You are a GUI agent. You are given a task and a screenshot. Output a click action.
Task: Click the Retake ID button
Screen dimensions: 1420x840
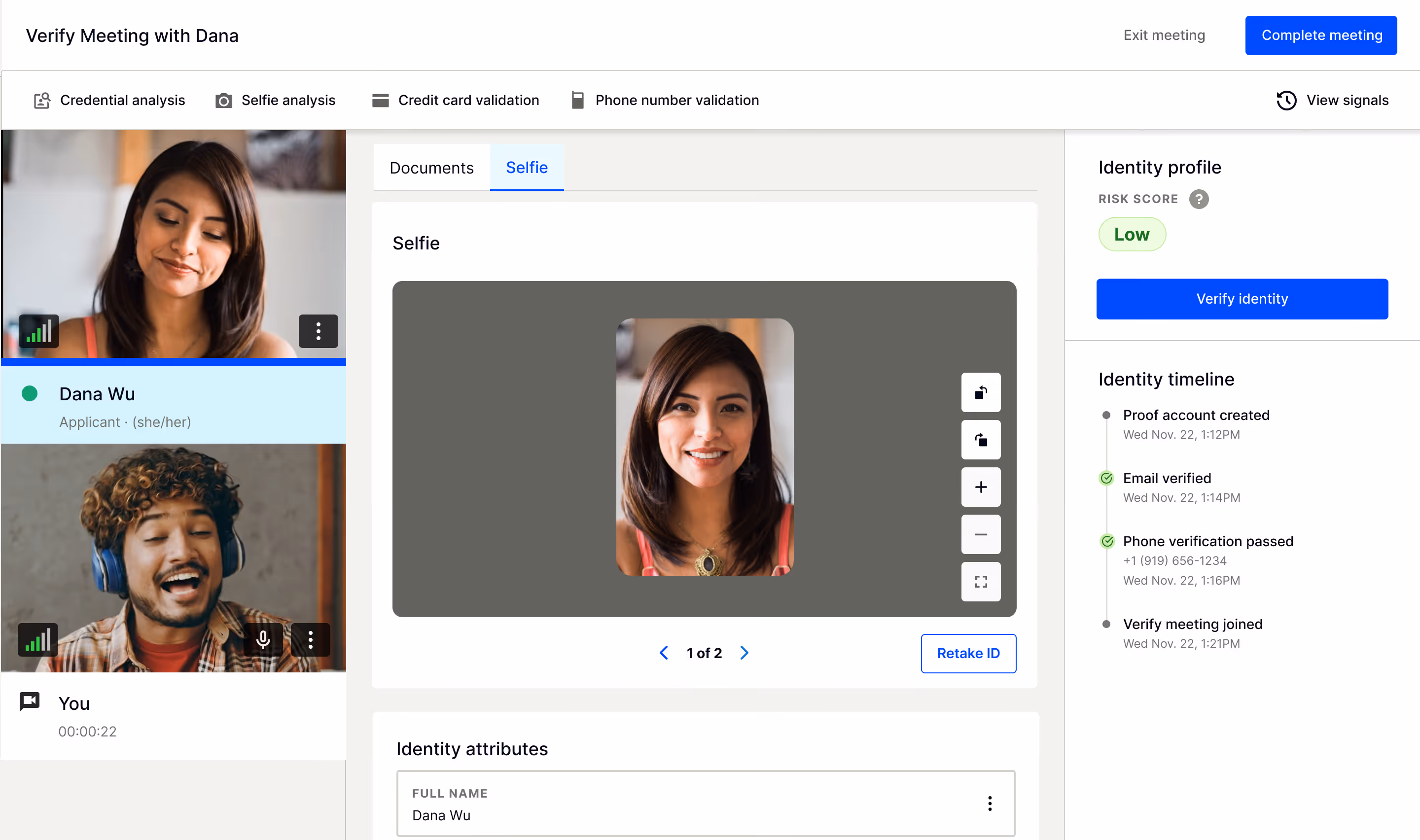point(968,653)
